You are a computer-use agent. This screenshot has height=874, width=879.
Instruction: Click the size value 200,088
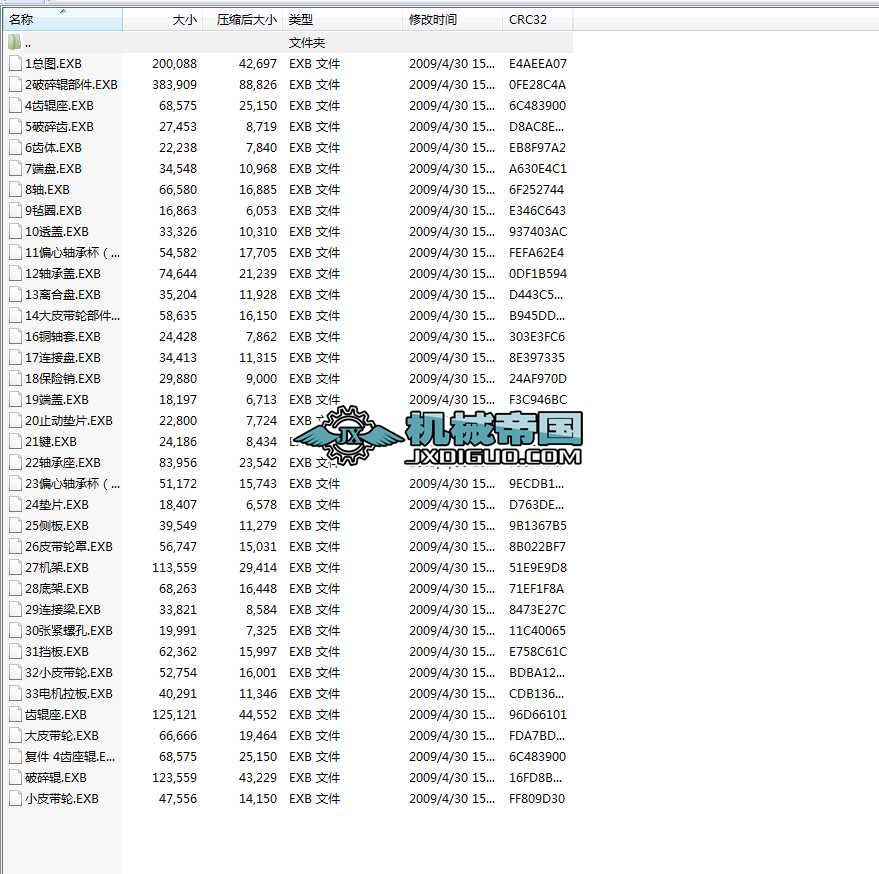pyautogui.click(x=174, y=63)
